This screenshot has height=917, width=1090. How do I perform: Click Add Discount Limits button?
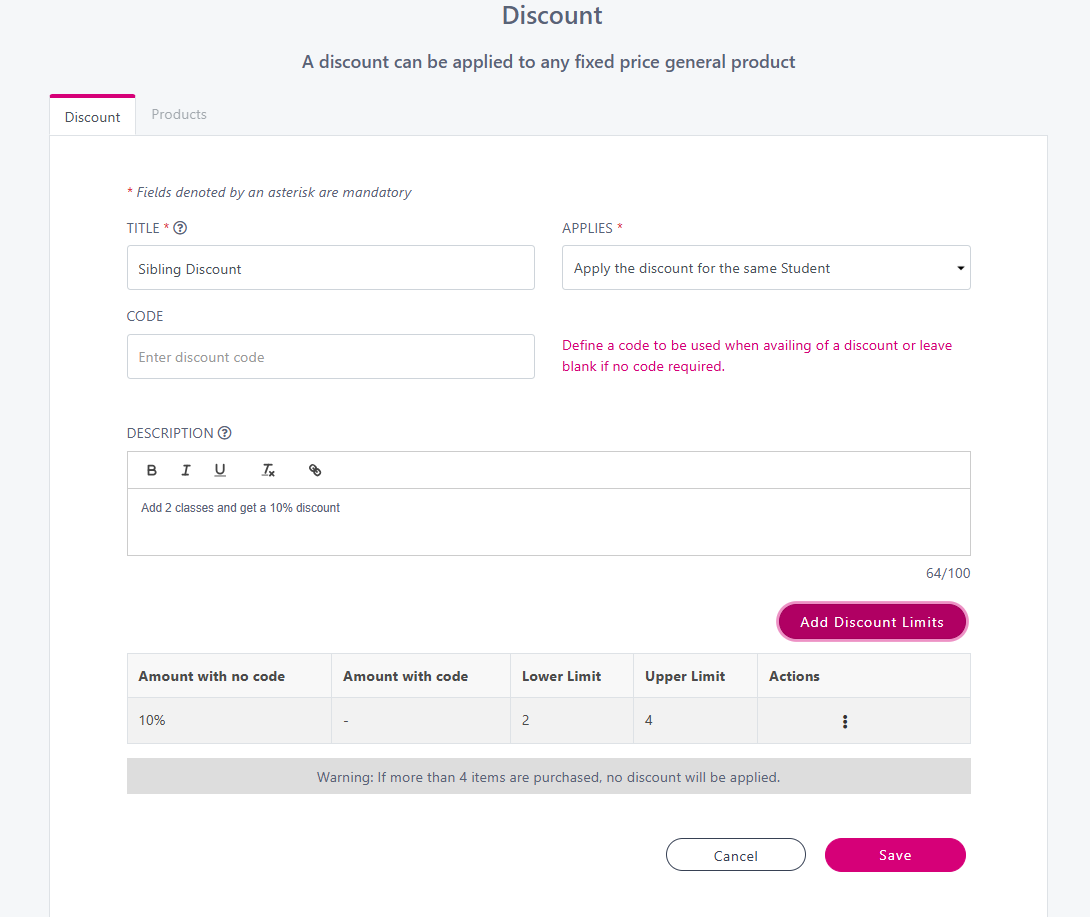pos(872,622)
